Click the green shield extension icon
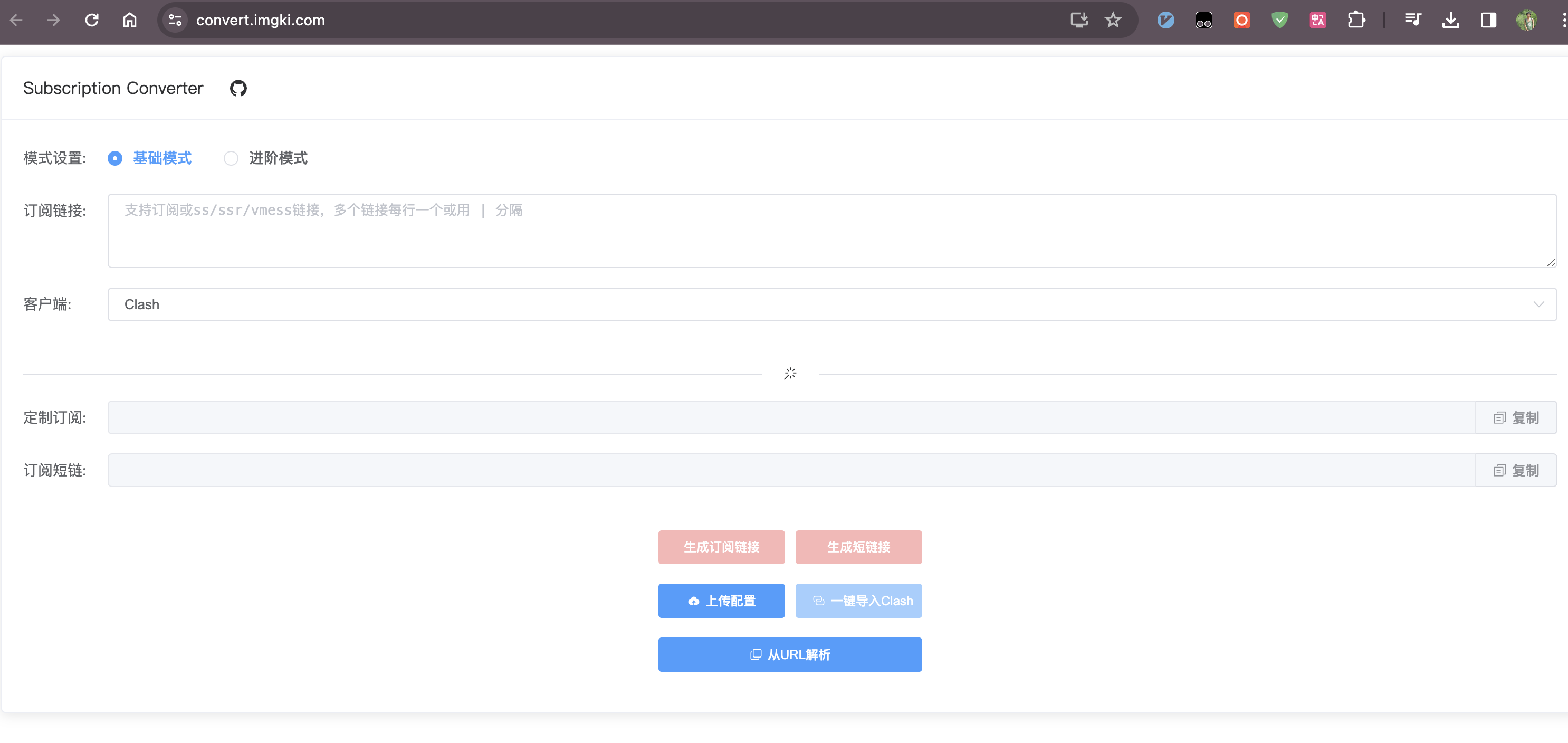The height and width of the screenshot is (743, 1568). pyautogui.click(x=1279, y=20)
